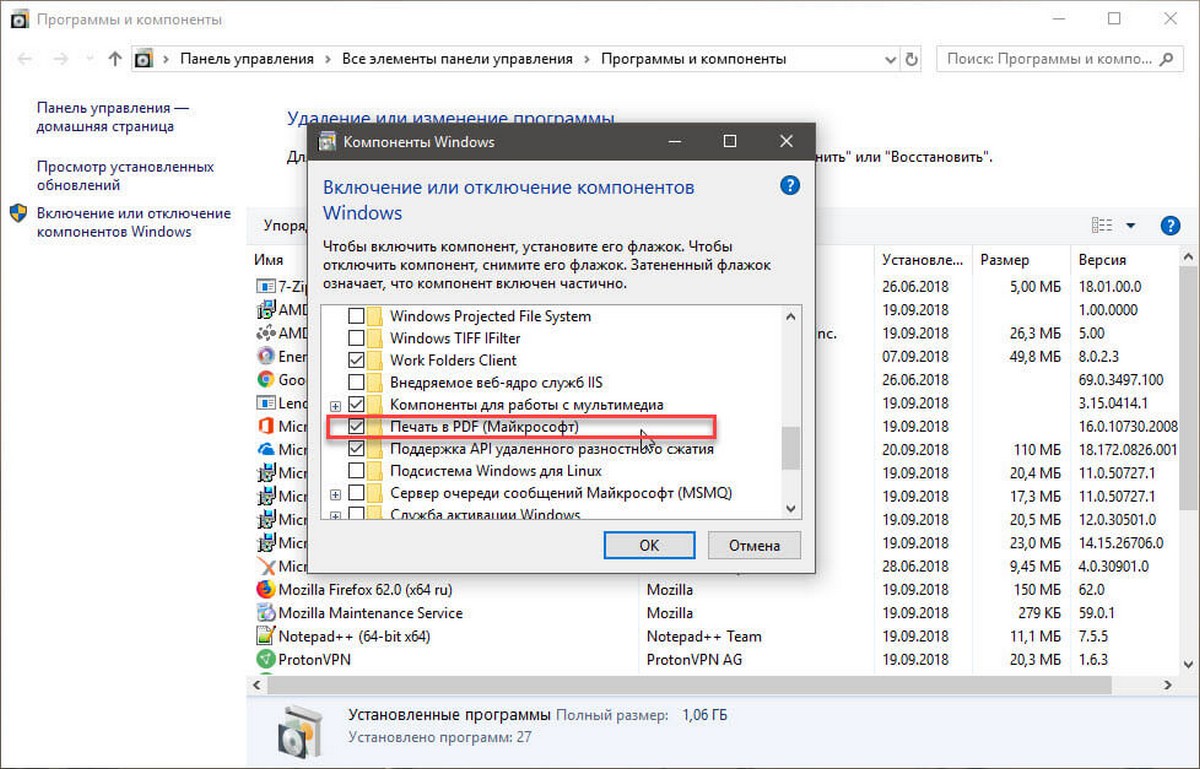Viewport: 1200px width, 769px height.
Task: Check the Сервер очереди сообщений Майкрософт (MSMQ) box
Action: point(355,493)
